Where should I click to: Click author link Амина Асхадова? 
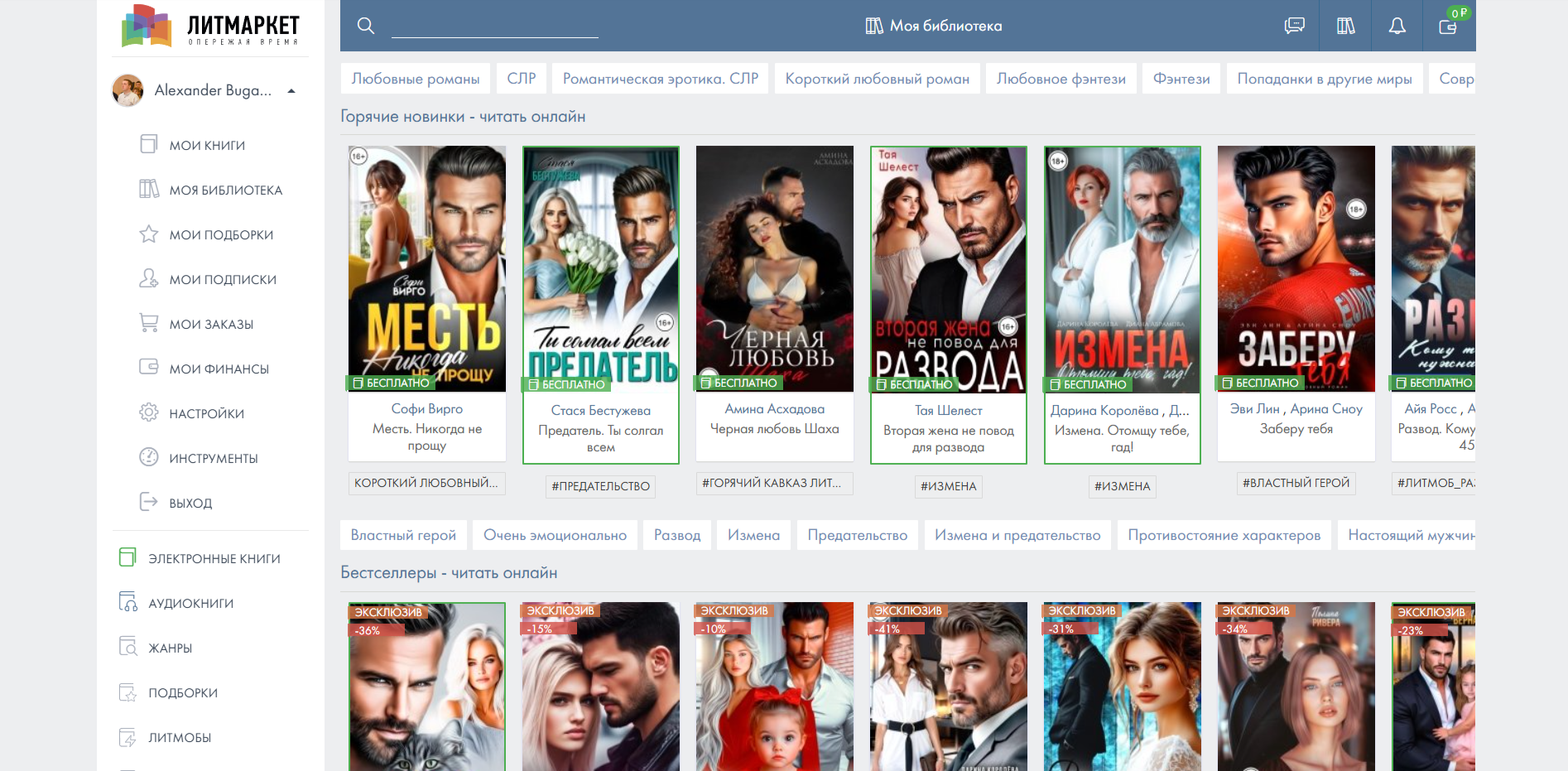coord(775,409)
